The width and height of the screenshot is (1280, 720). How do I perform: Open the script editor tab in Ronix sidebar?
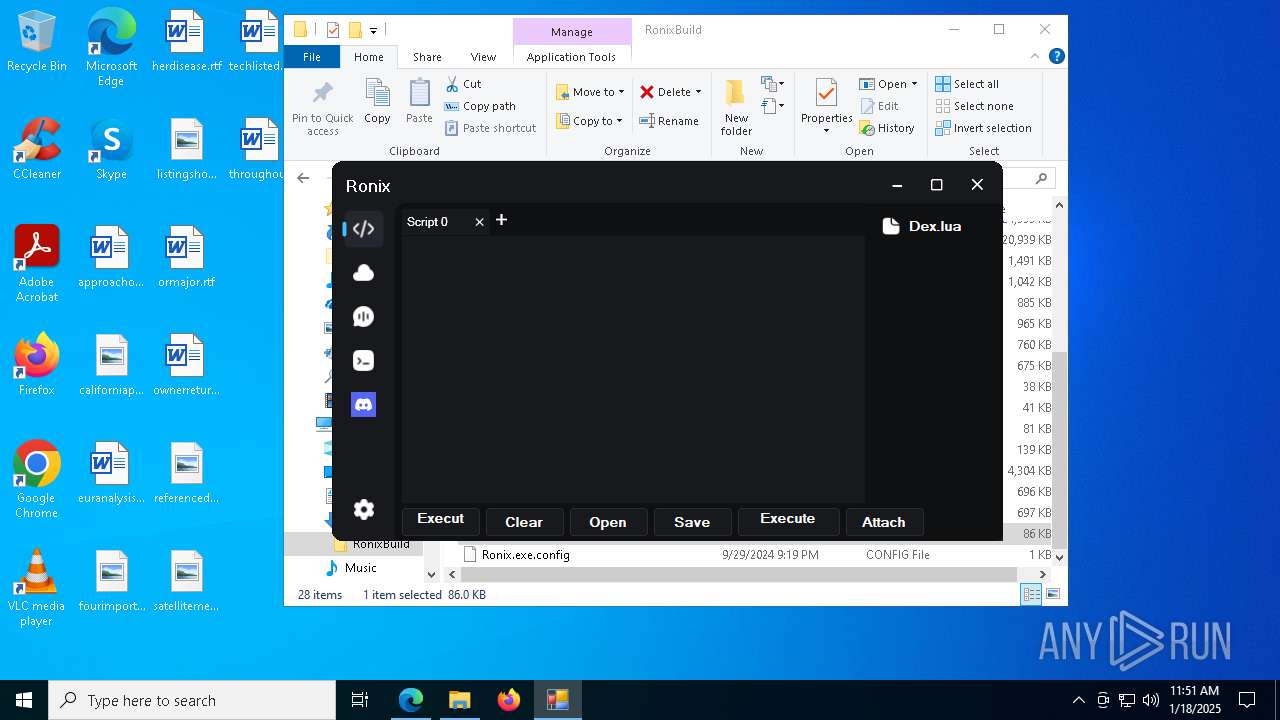point(364,229)
